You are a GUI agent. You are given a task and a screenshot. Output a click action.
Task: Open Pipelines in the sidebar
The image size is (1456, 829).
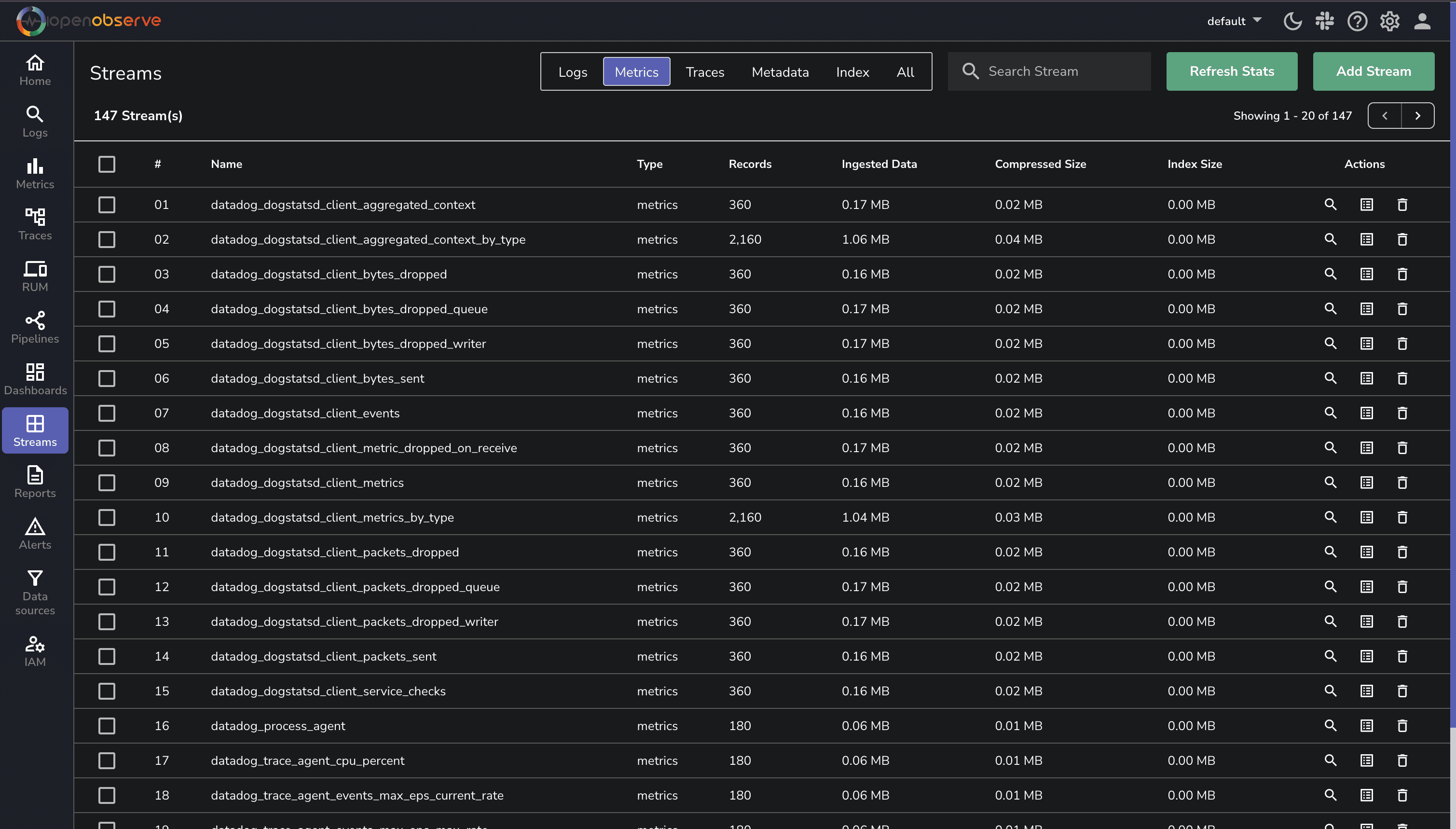35,327
